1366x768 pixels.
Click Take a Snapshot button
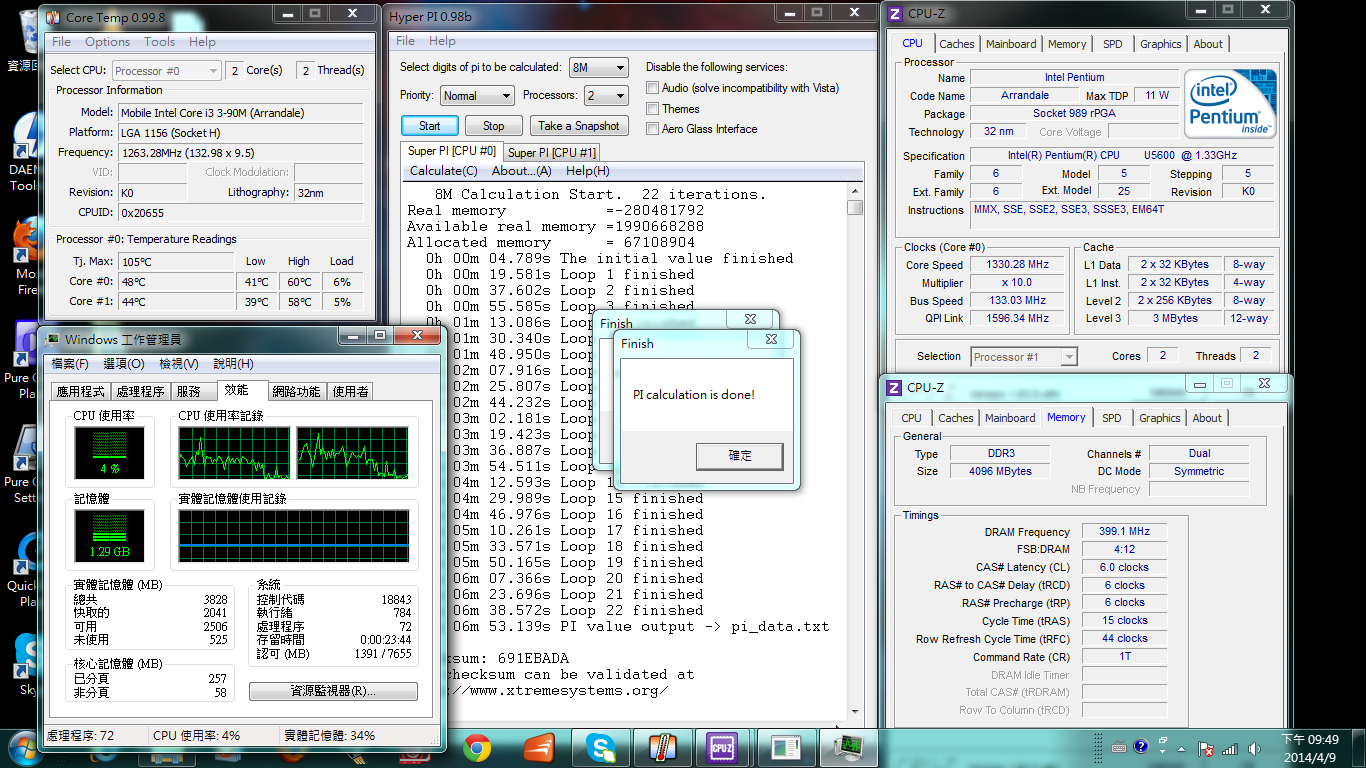[x=579, y=126]
